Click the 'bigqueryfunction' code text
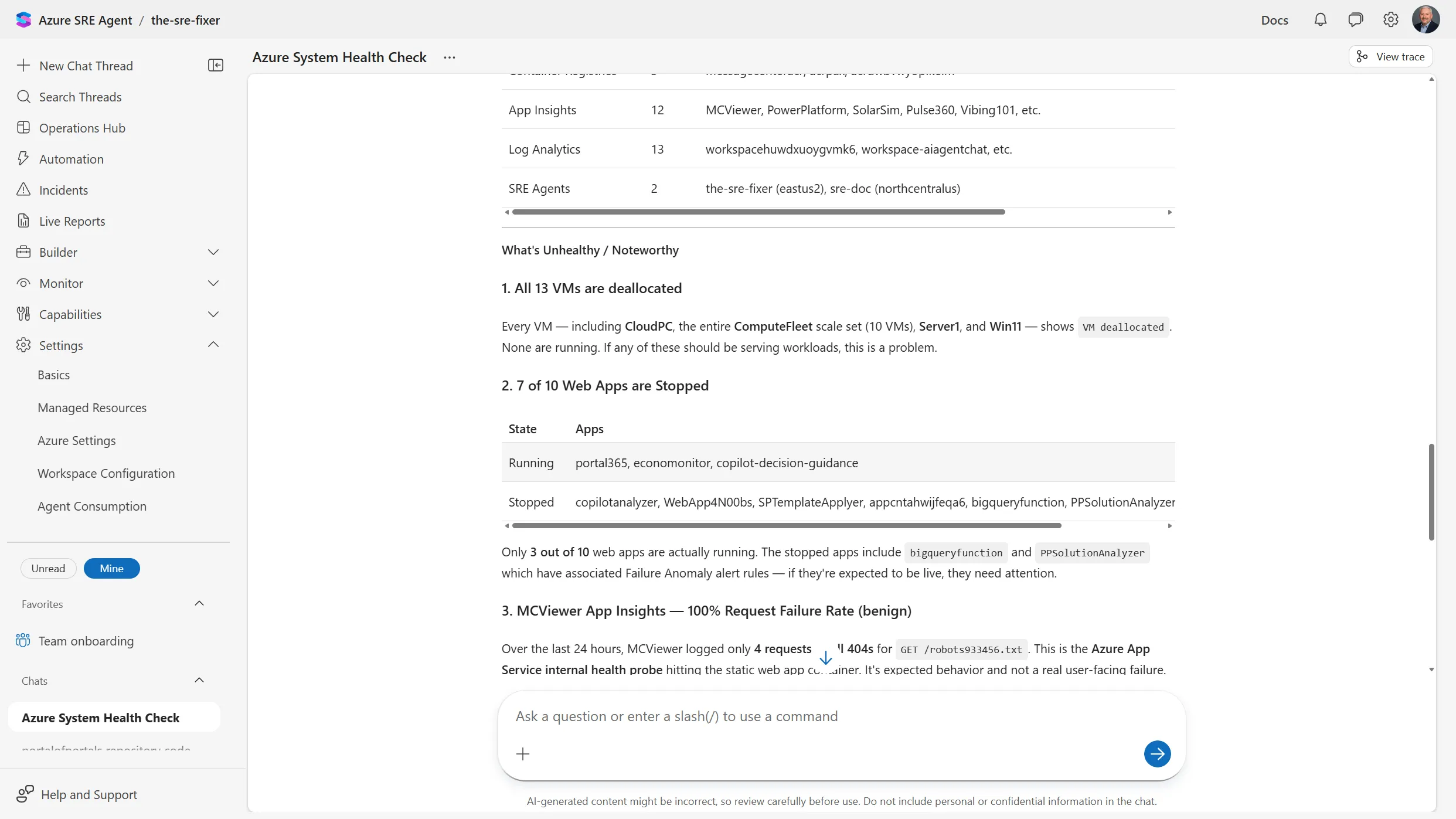This screenshot has height=819, width=1456. point(956,553)
